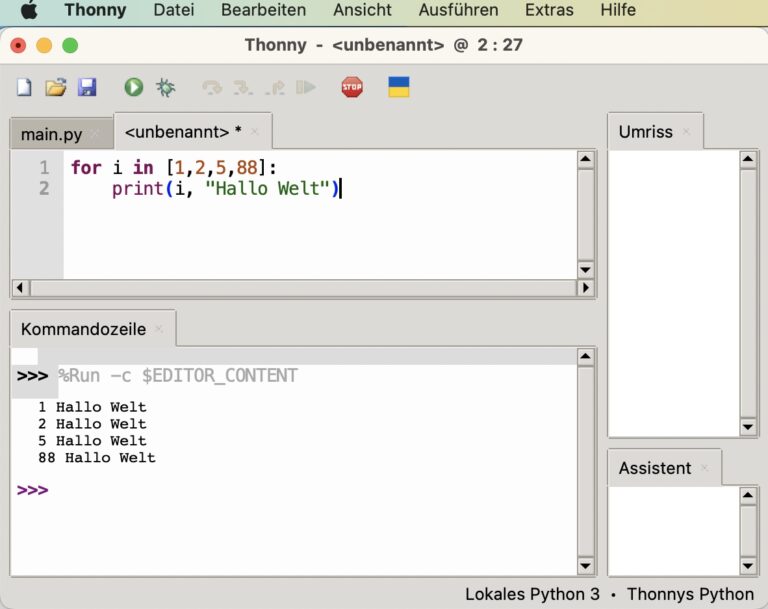
Task: Click Lokales Python 3 interpreter selector
Action: [x=532, y=594]
